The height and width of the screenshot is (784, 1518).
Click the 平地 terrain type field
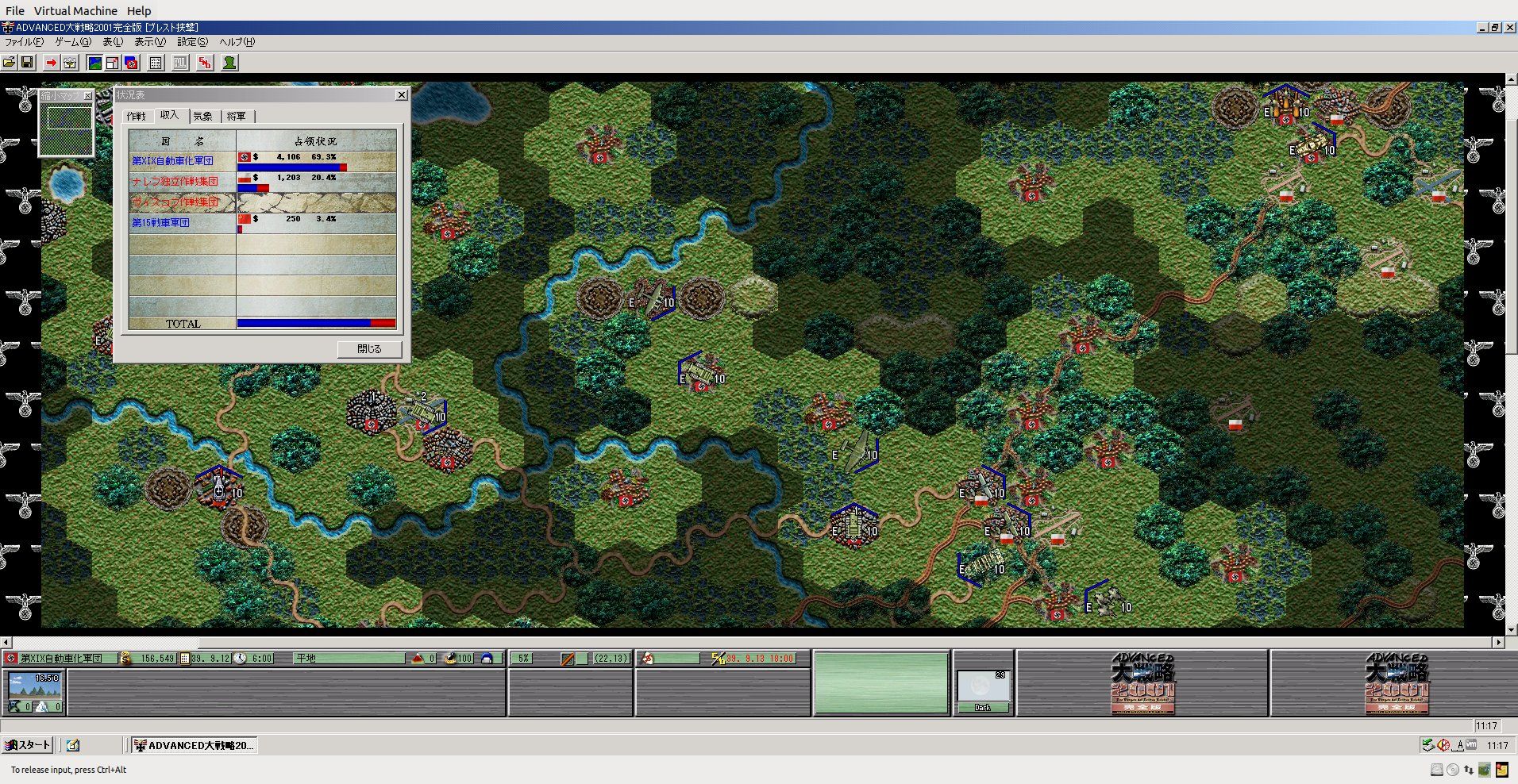coord(349,659)
